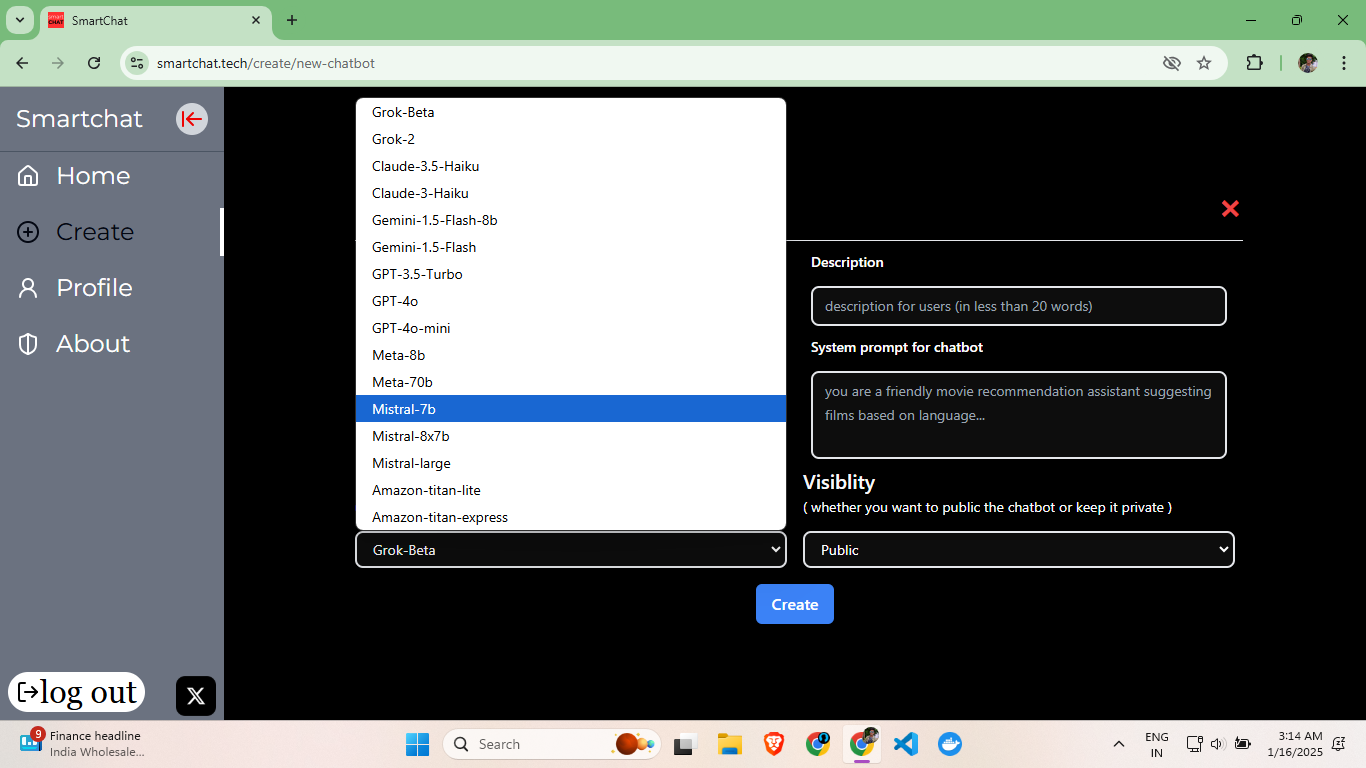Open the X (Twitter) link icon
The width and height of the screenshot is (1366, 768).
point(196,696)
